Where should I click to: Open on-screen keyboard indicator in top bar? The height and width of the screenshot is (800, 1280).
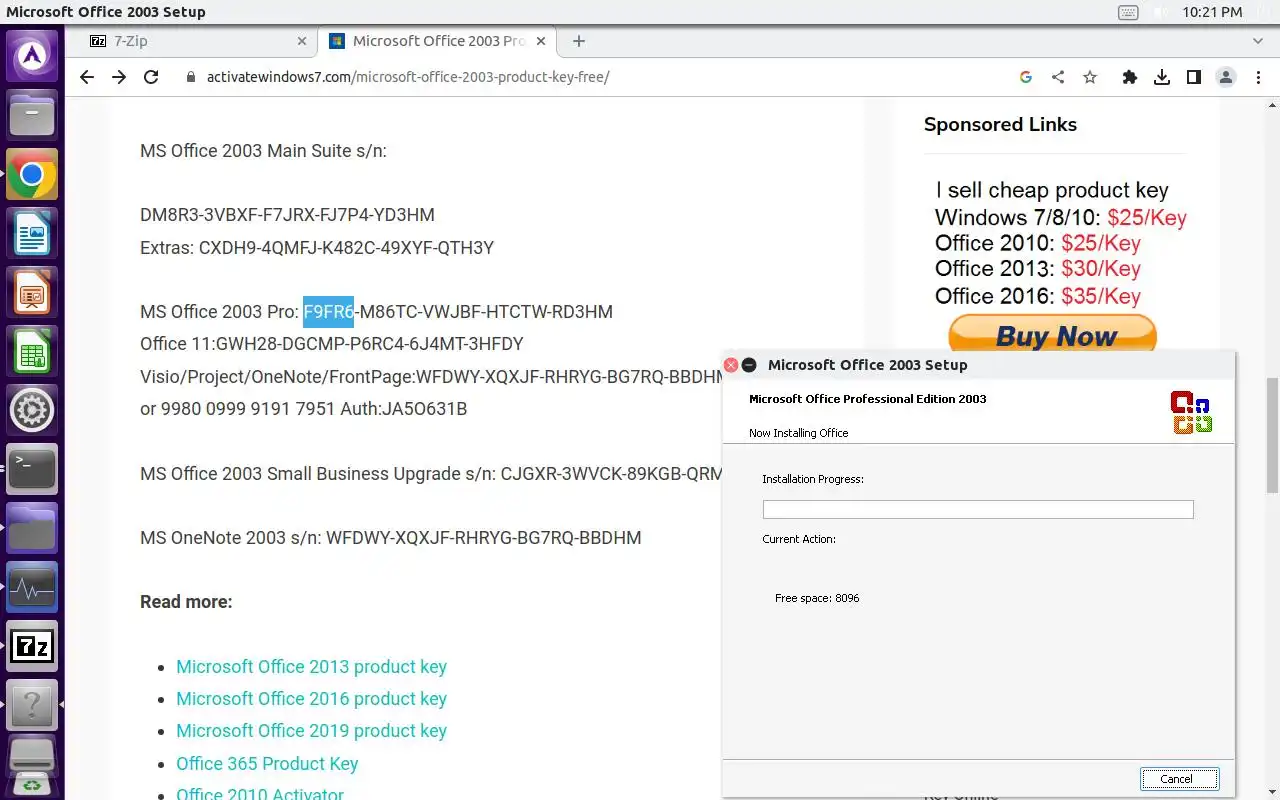[x=1128, y=12]
